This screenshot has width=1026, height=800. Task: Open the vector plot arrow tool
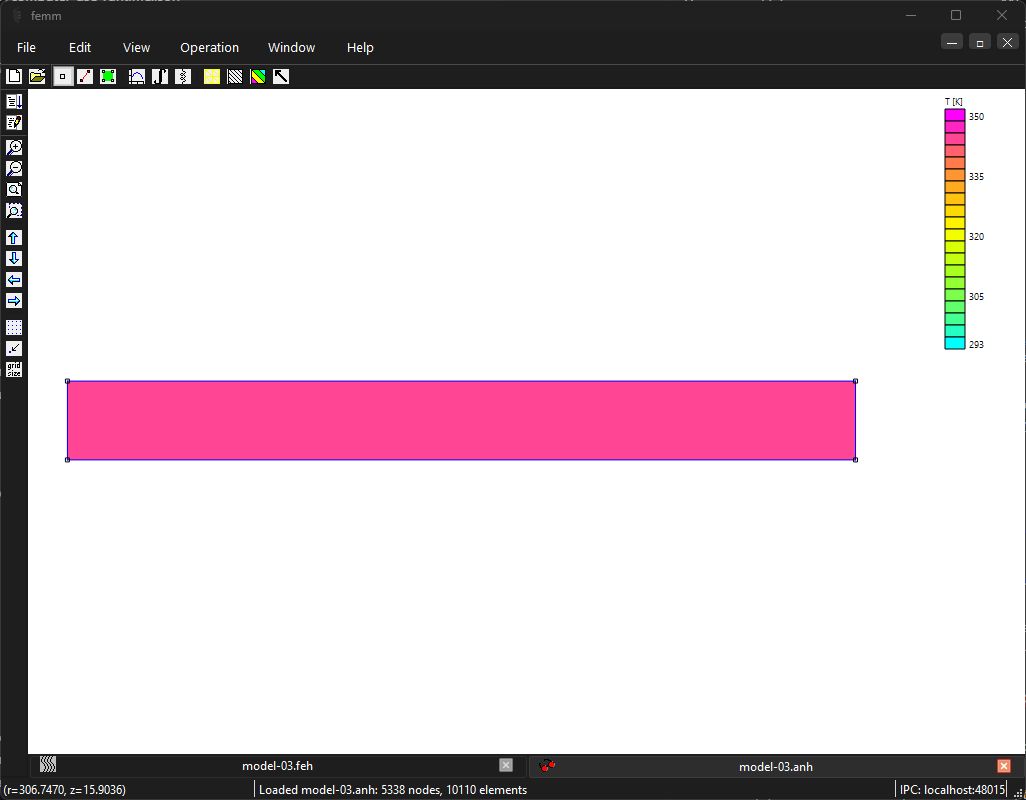[x=281, y=77]
